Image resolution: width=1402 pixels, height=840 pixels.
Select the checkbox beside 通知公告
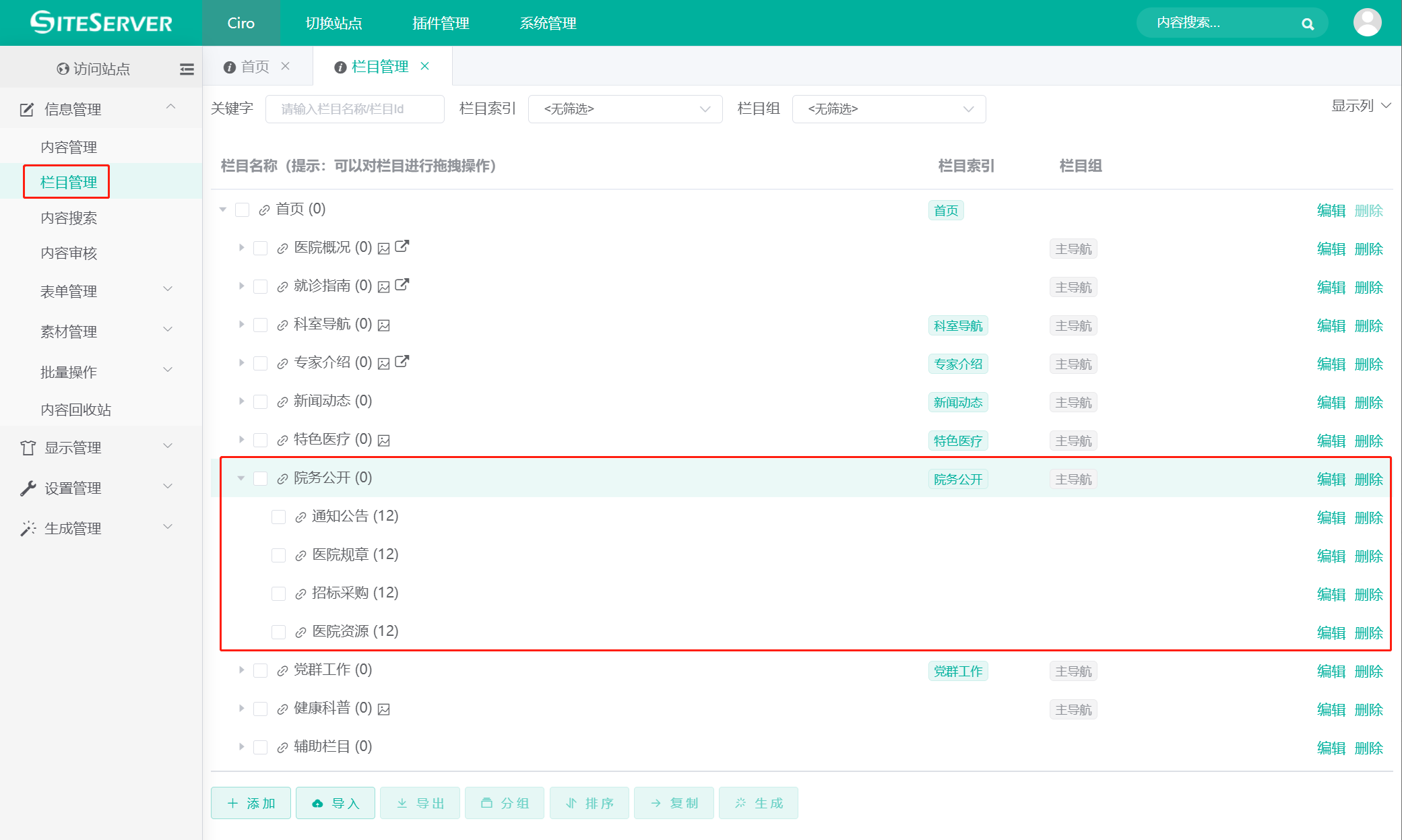(278, 517)
